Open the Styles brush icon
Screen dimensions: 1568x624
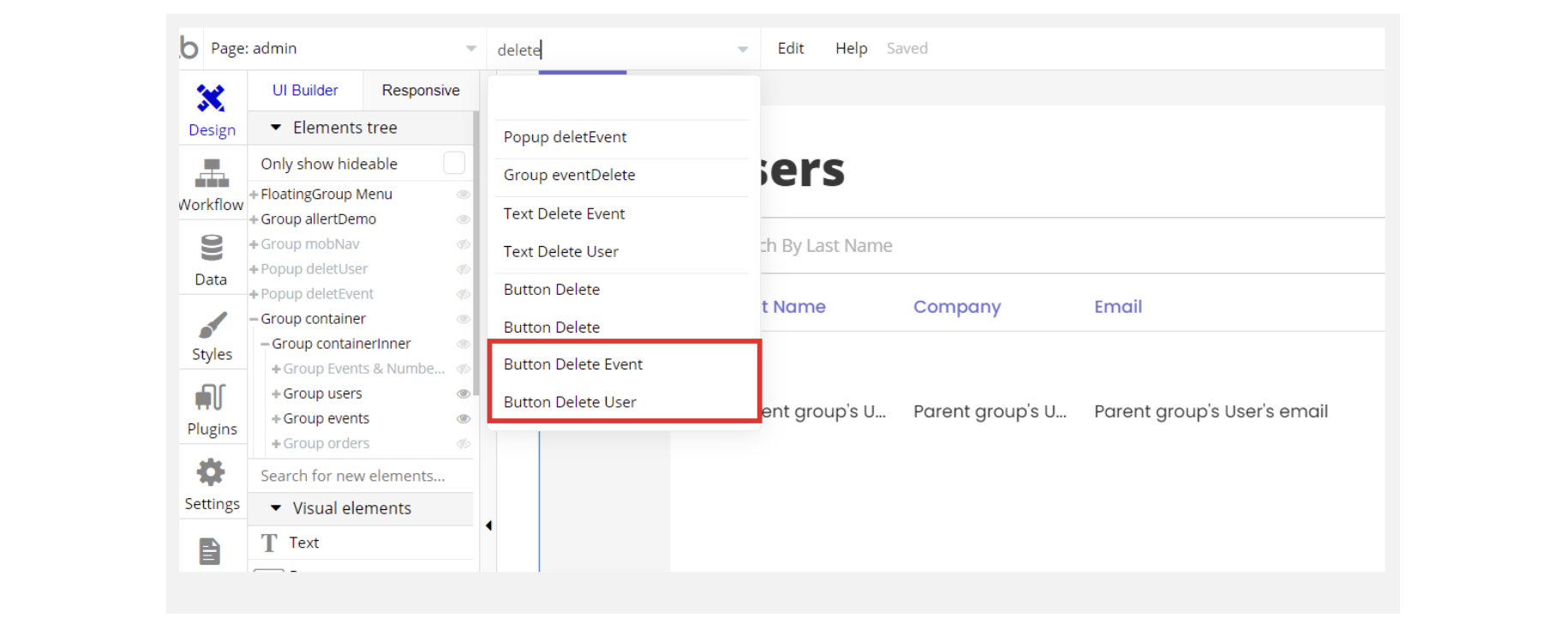212,326
